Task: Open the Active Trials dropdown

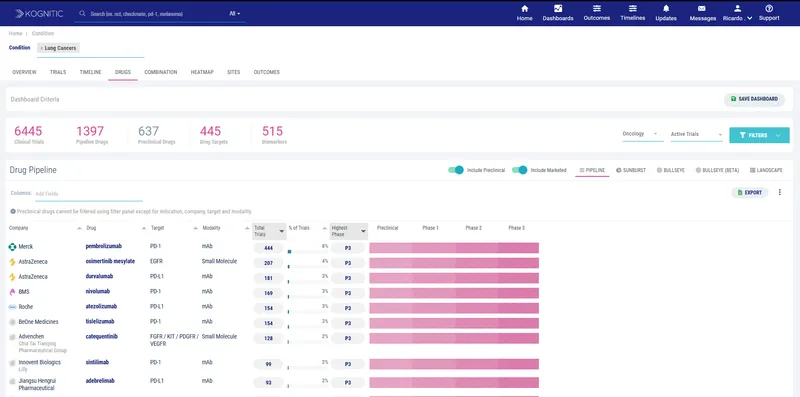Action: (x=696, y=134)
